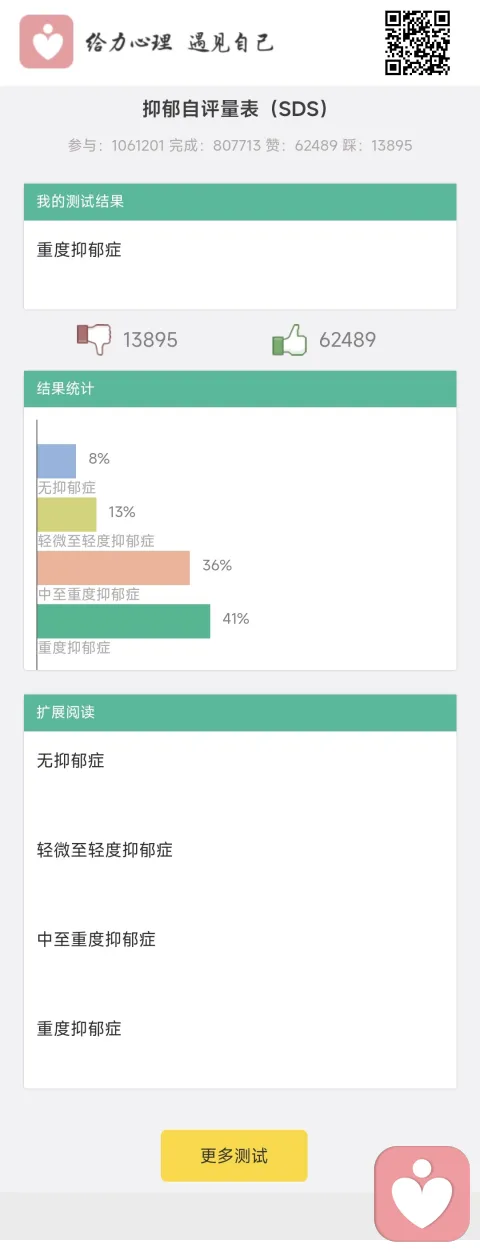Image resolution: width=480 pixels, height=1252 pixels.
Task: Click the green 41% bar
Action: pyautogui.click(x=124, y=620)
